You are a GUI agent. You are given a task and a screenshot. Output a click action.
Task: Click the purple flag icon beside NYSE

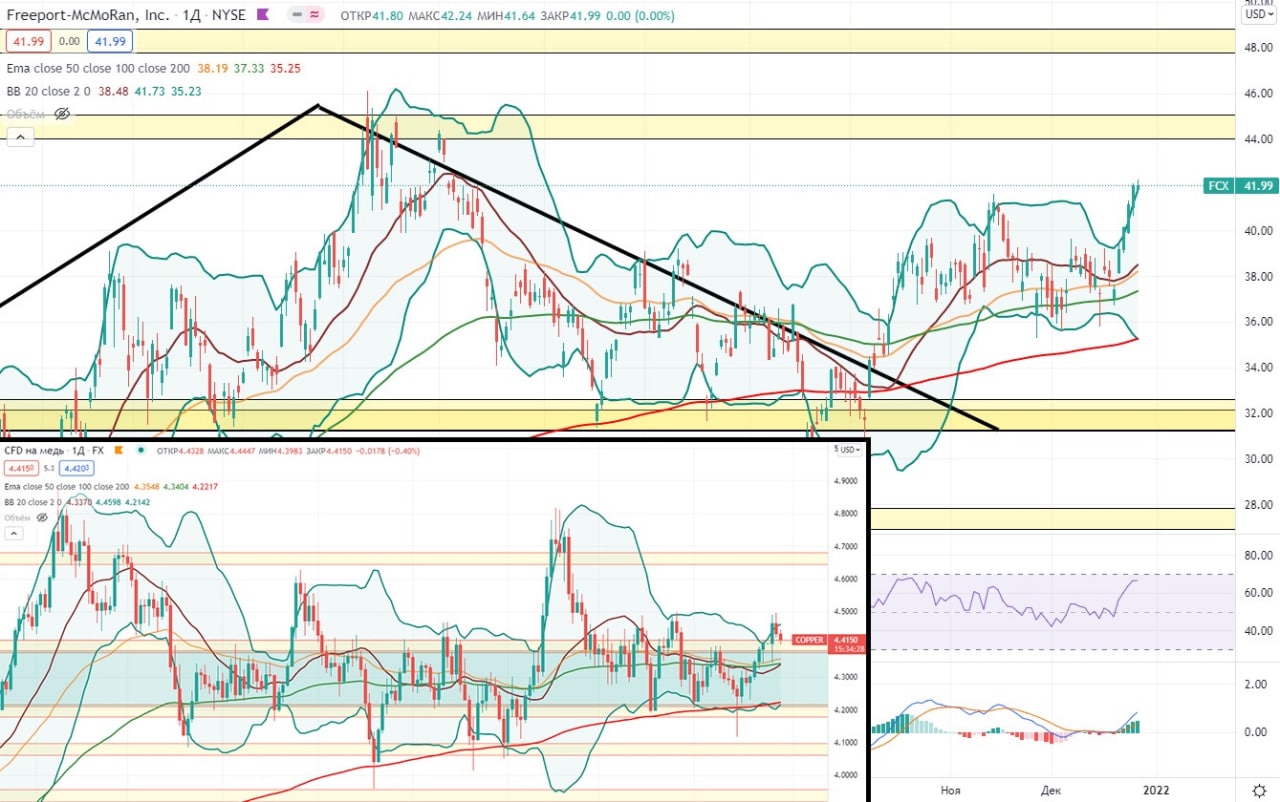click(x=263, y=15)
